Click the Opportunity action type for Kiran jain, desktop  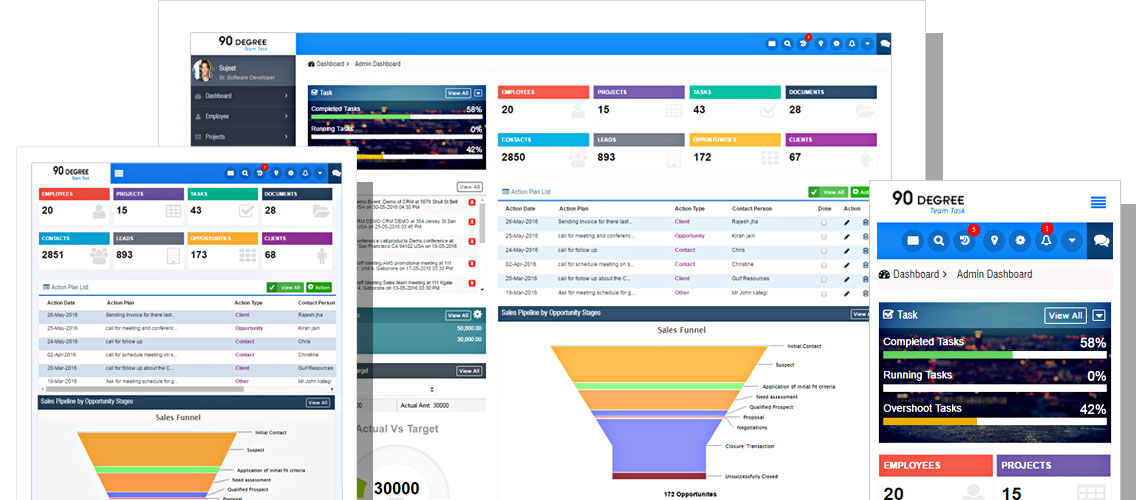(x=689, y=236)
